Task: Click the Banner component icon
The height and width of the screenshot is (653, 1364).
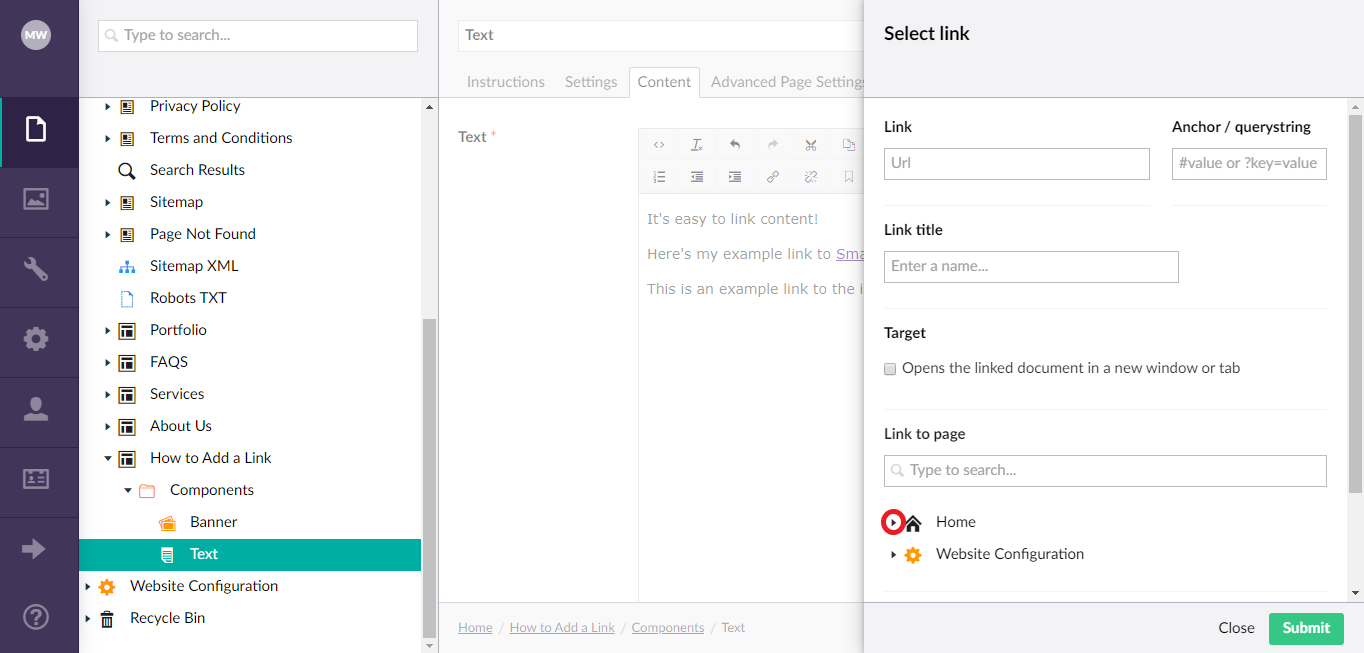Action: tap(167, 522)
